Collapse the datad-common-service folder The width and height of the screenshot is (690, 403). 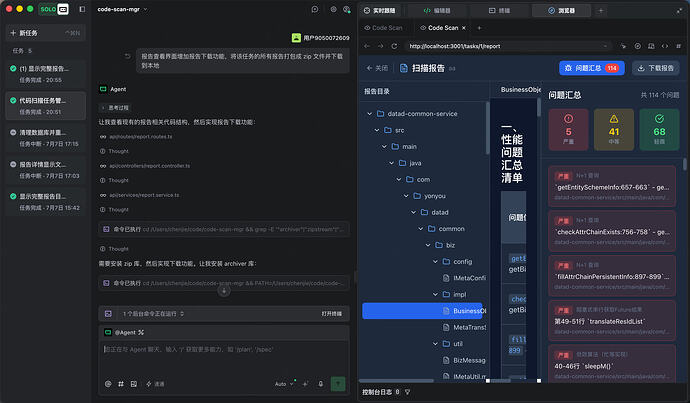[370, 114]
